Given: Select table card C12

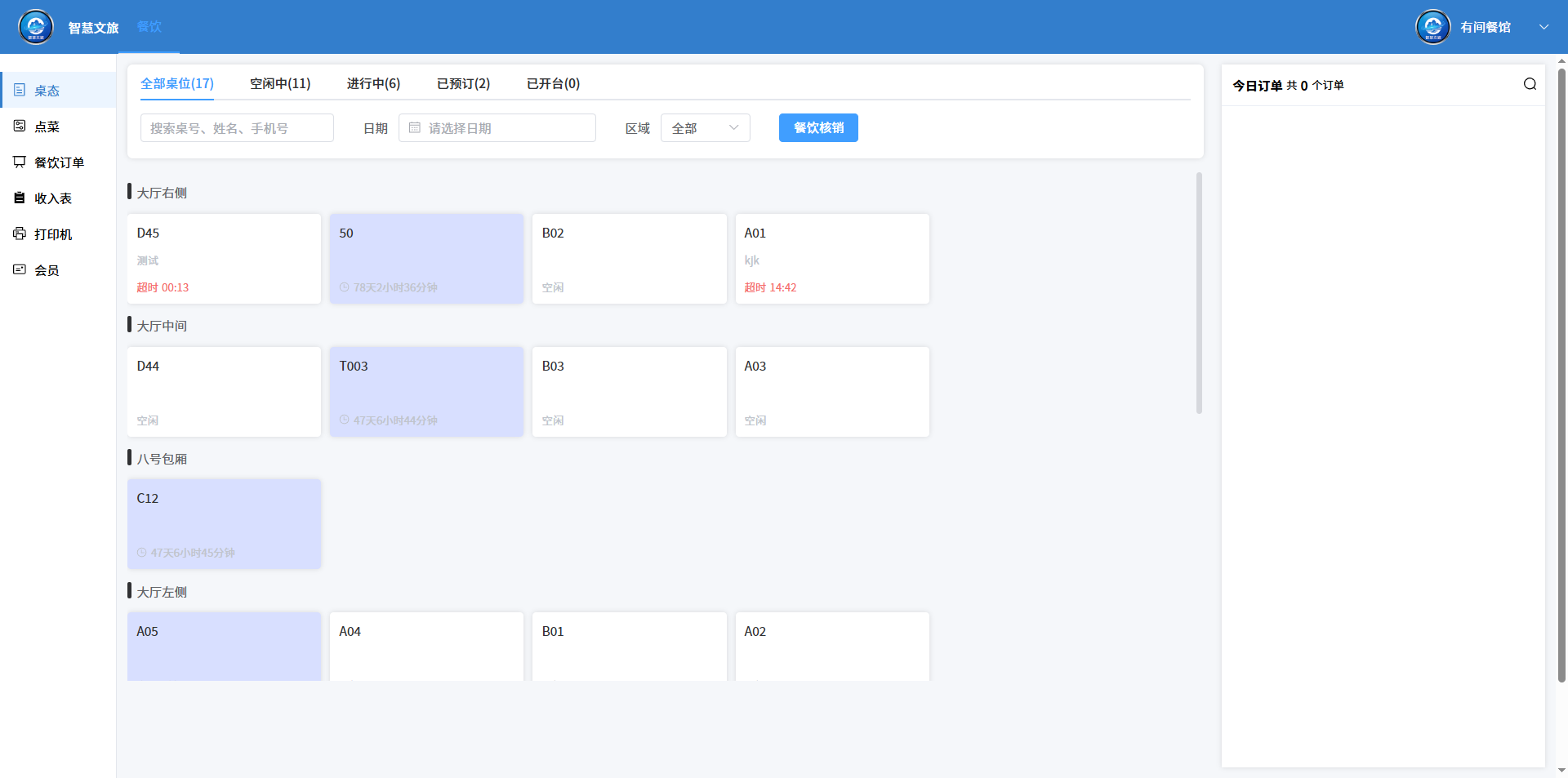Looking at the screenshot, I should pyautogui.click(x=224, y=524).
